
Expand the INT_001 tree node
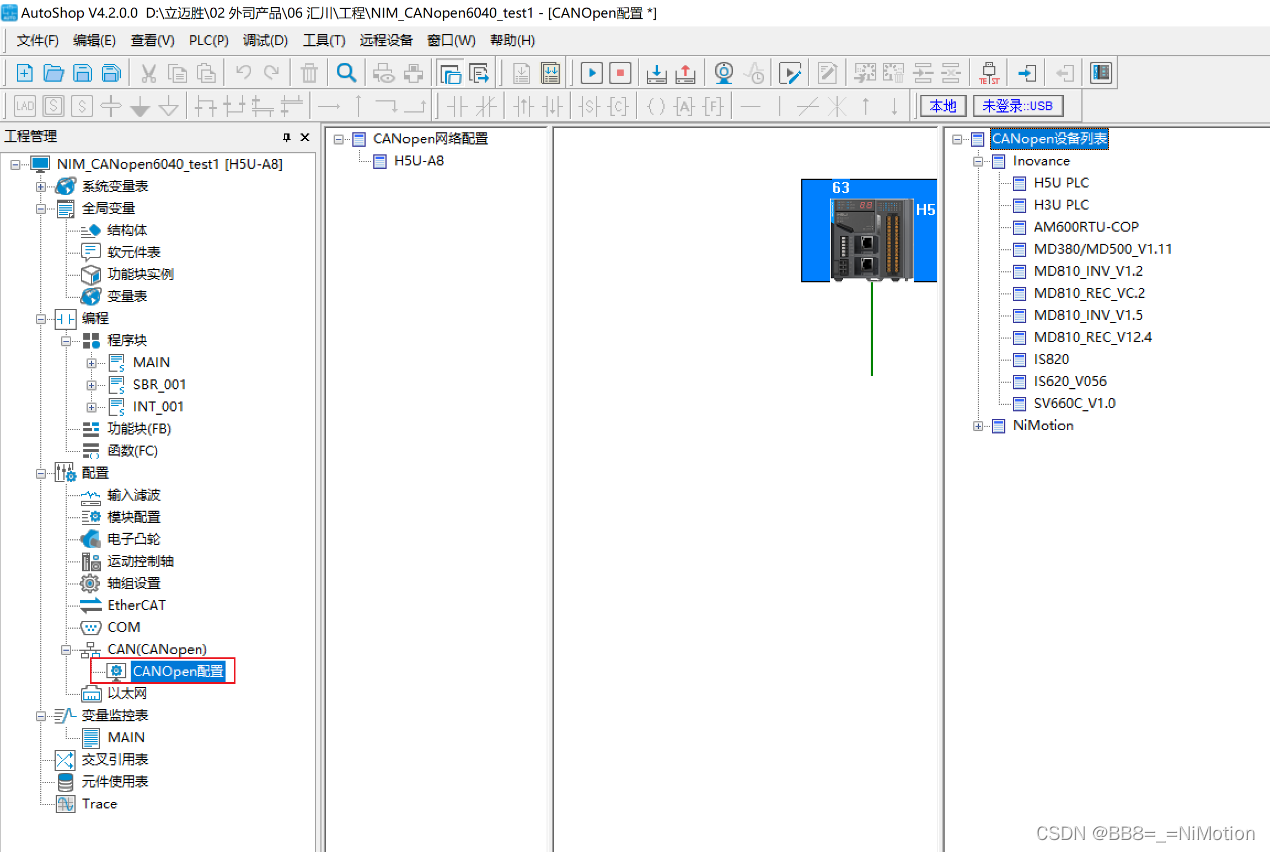point(92,406)
